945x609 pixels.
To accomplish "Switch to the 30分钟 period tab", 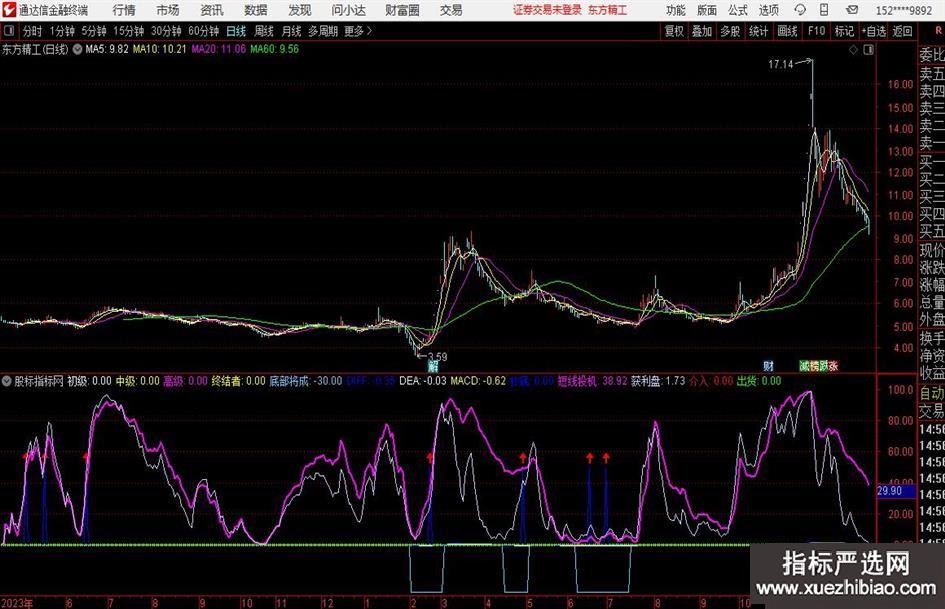I will click(x=166, y=31).
